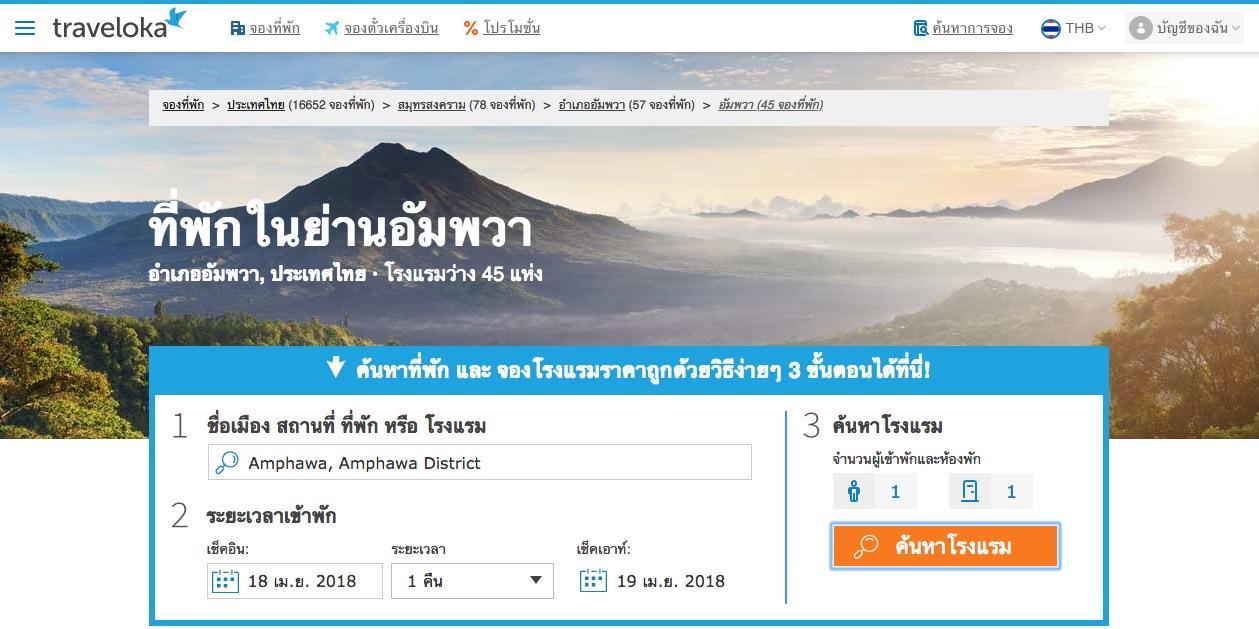Click the Amphawa destination search field
The width and height of the screenshot is (1259, 629).
(x=480, y=462)
